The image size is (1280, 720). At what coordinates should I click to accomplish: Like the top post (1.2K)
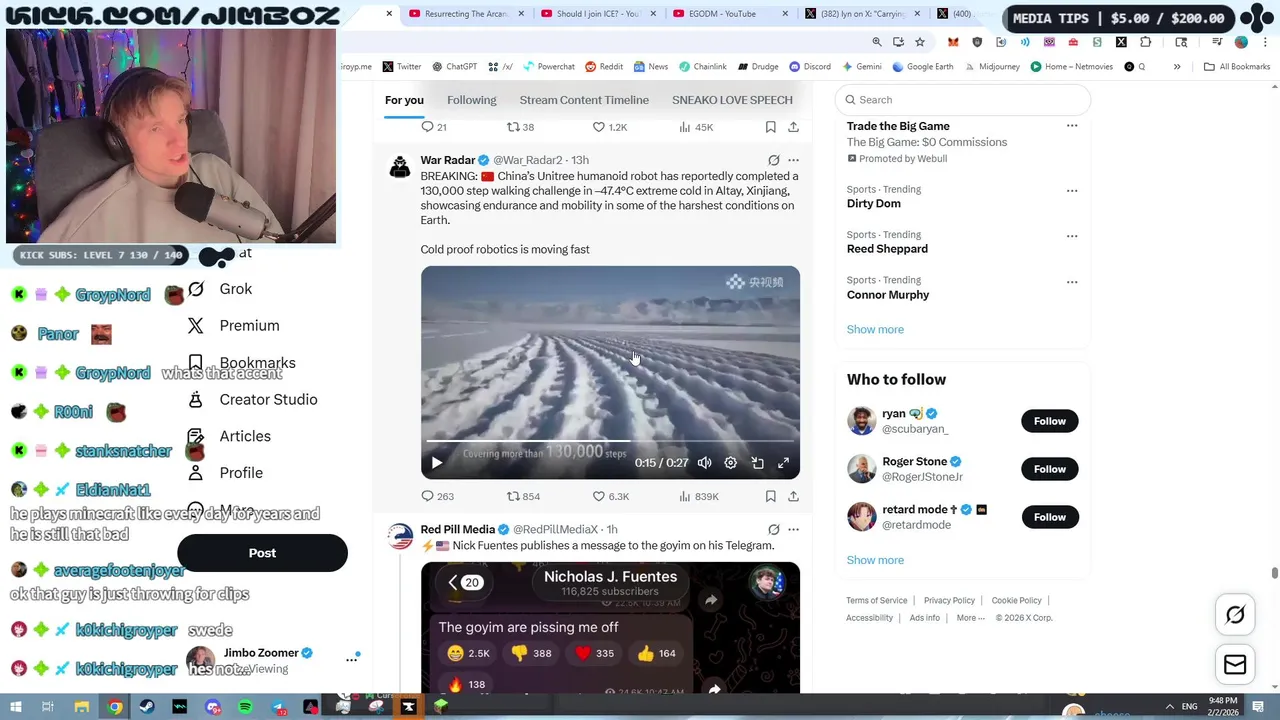(x=610, y=127)
